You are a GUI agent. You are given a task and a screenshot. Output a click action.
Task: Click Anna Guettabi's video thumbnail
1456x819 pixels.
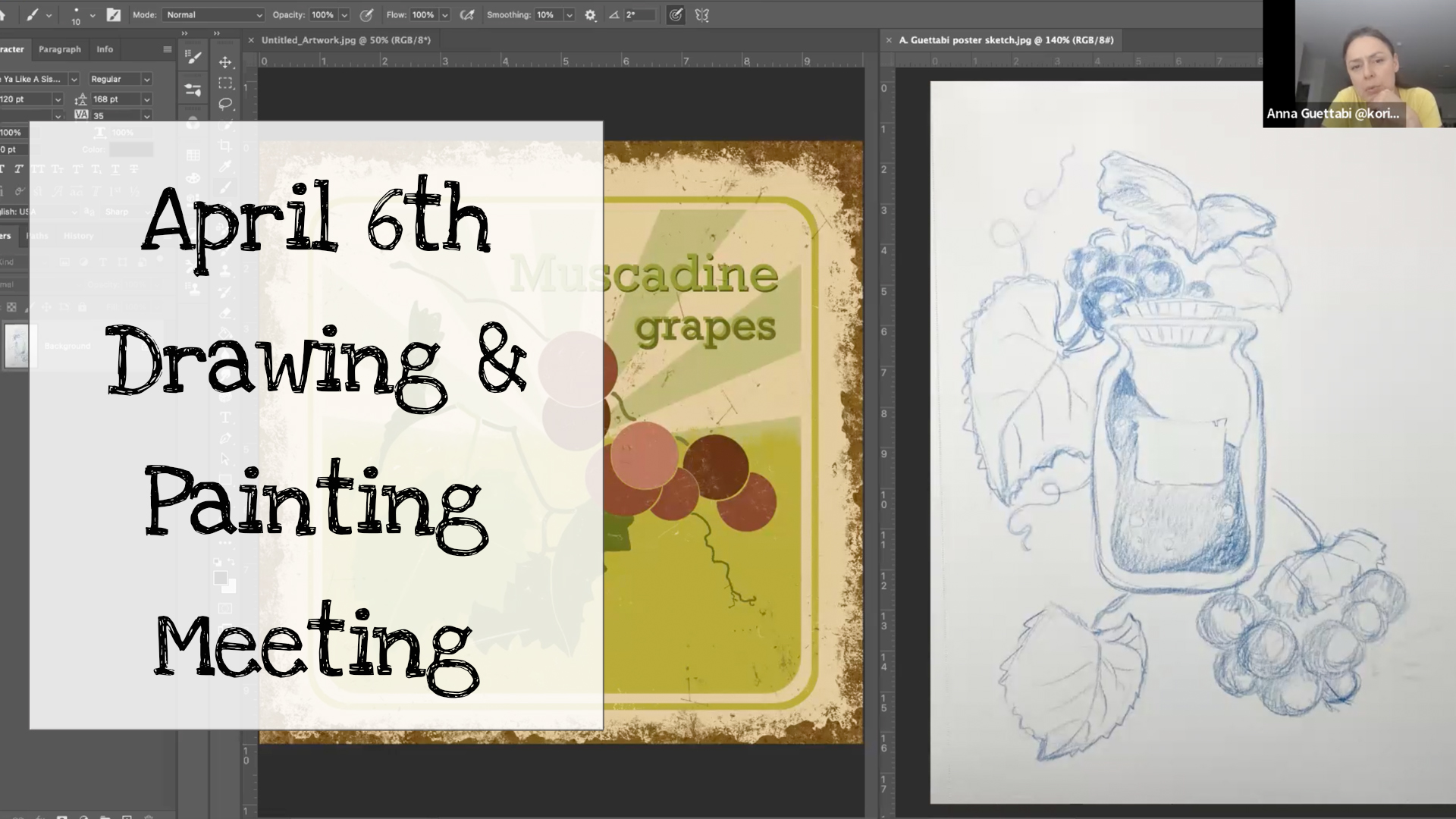tap(1359, 64)
